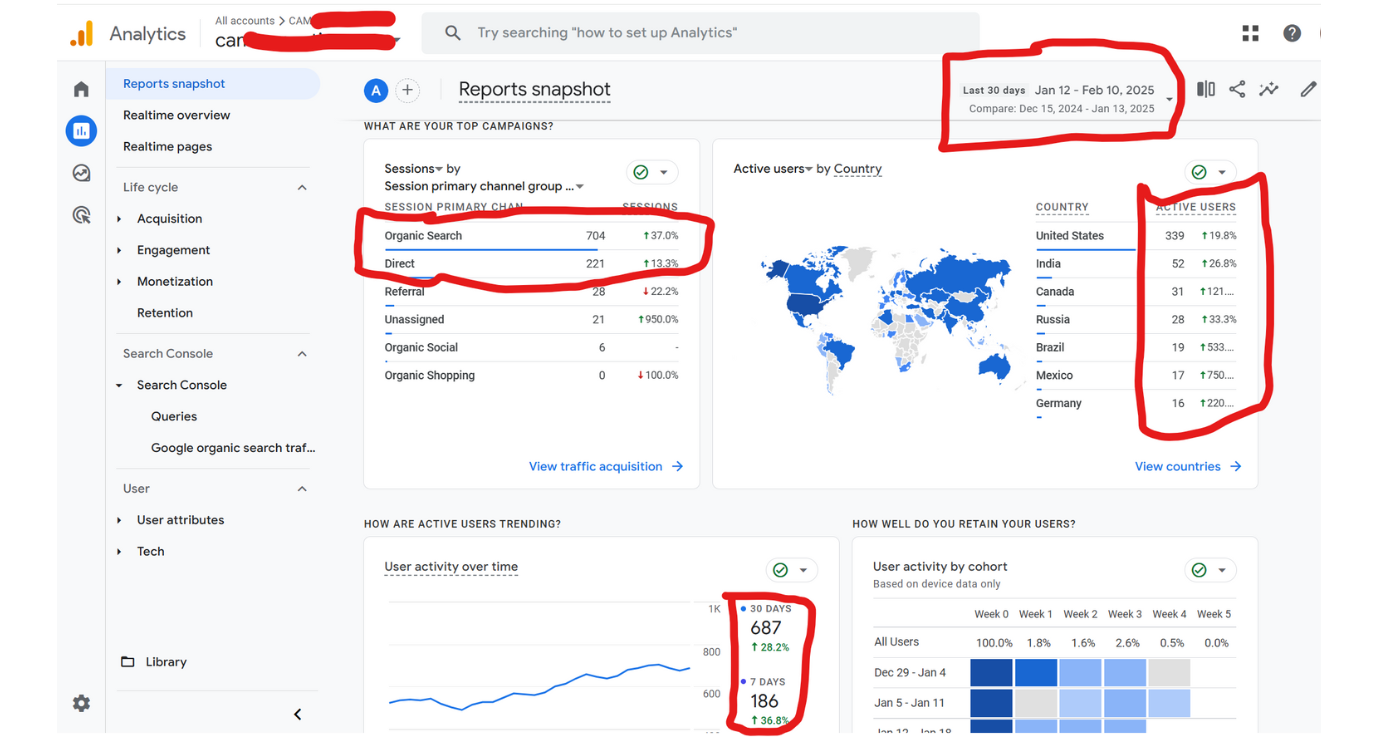Open Admin settings via the gear icon
Image resolution: width=1395 pixels, height=737 pixels.
pyautogui.click(x=81, y=703)
